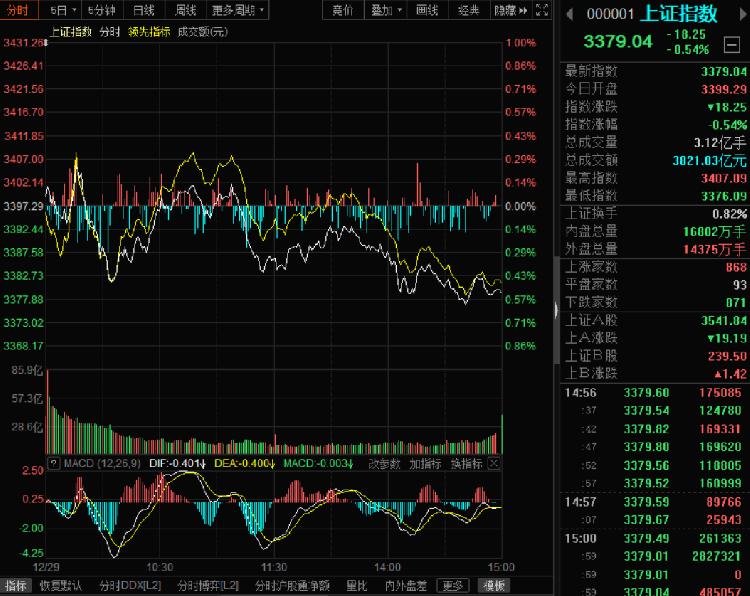This screenshot has height=596, width=750.
Task: Click the 000001 stock code
Action: (610, 14)
